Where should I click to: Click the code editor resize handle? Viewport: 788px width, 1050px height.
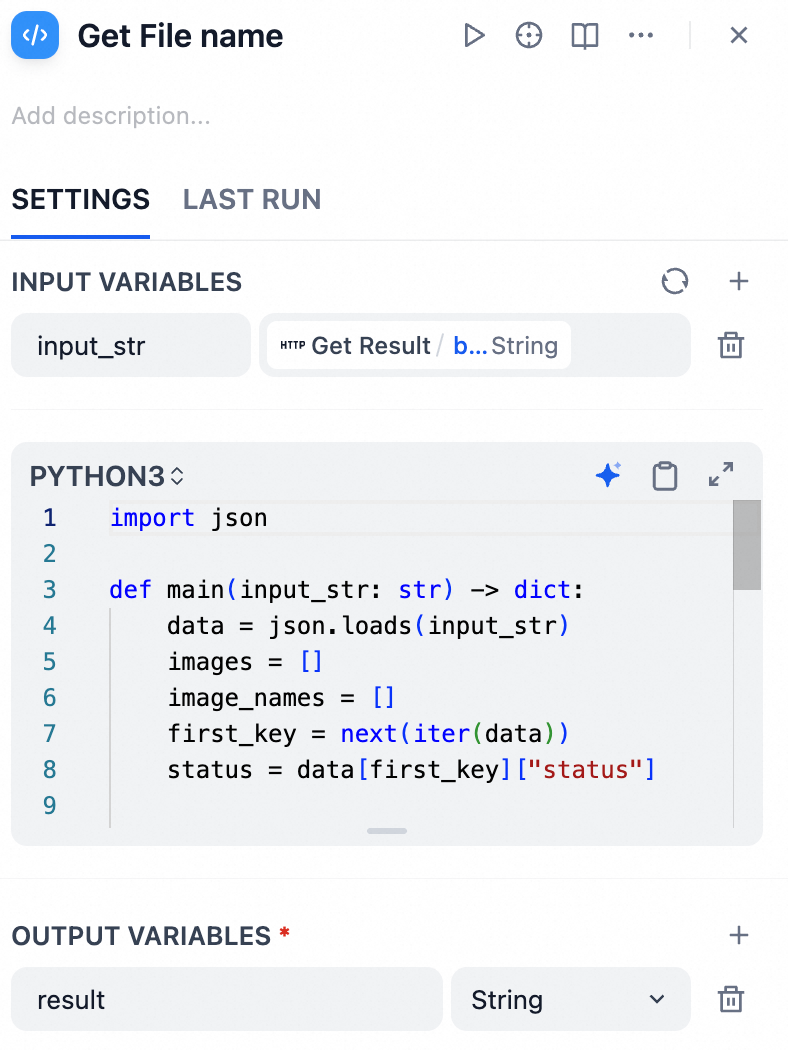(387, 831)
